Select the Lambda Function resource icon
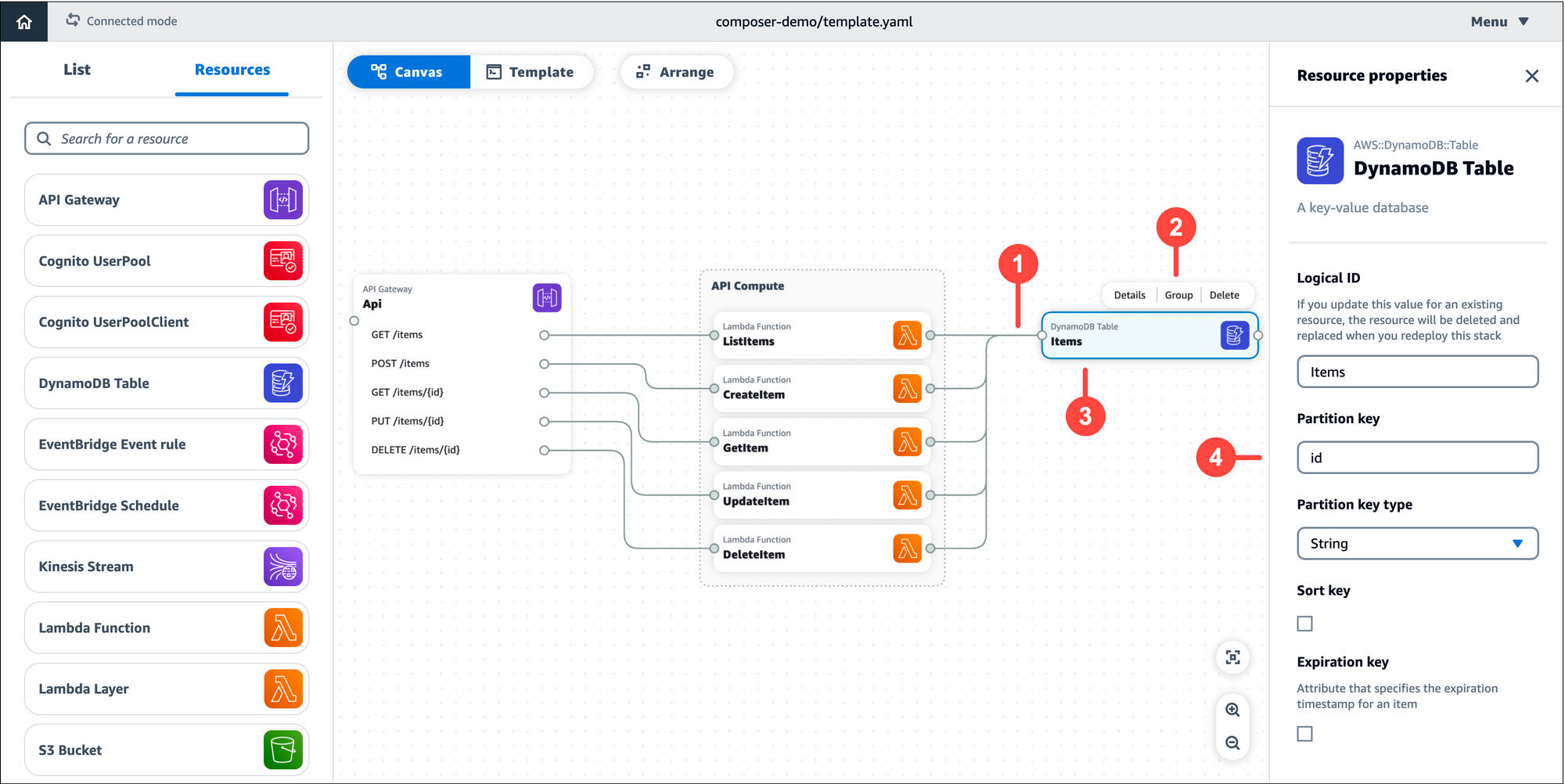Image resolution: width=1565 pixels, height=784 pixels. (283, 628)
